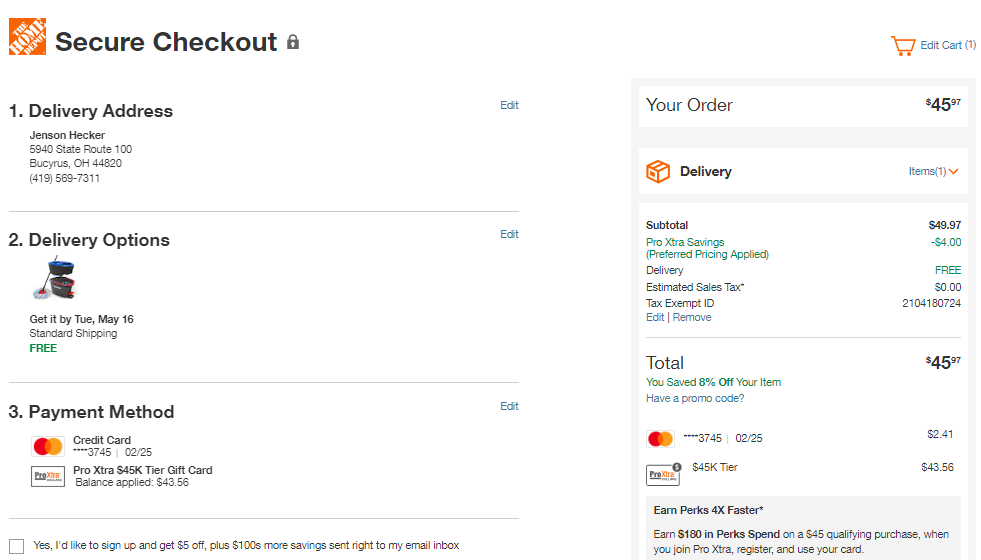The image size is (981, 560).
Task: Open the Have a promo code link
Action: (x=695, y=399)
